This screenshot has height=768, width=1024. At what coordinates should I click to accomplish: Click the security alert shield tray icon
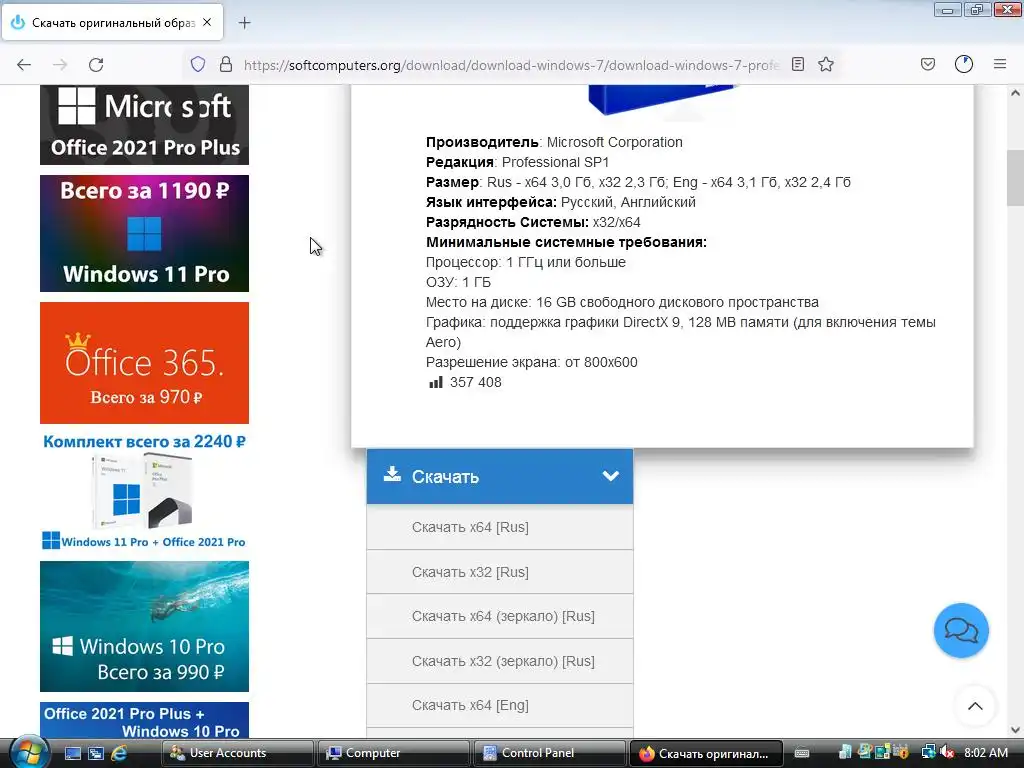(902, 752)
